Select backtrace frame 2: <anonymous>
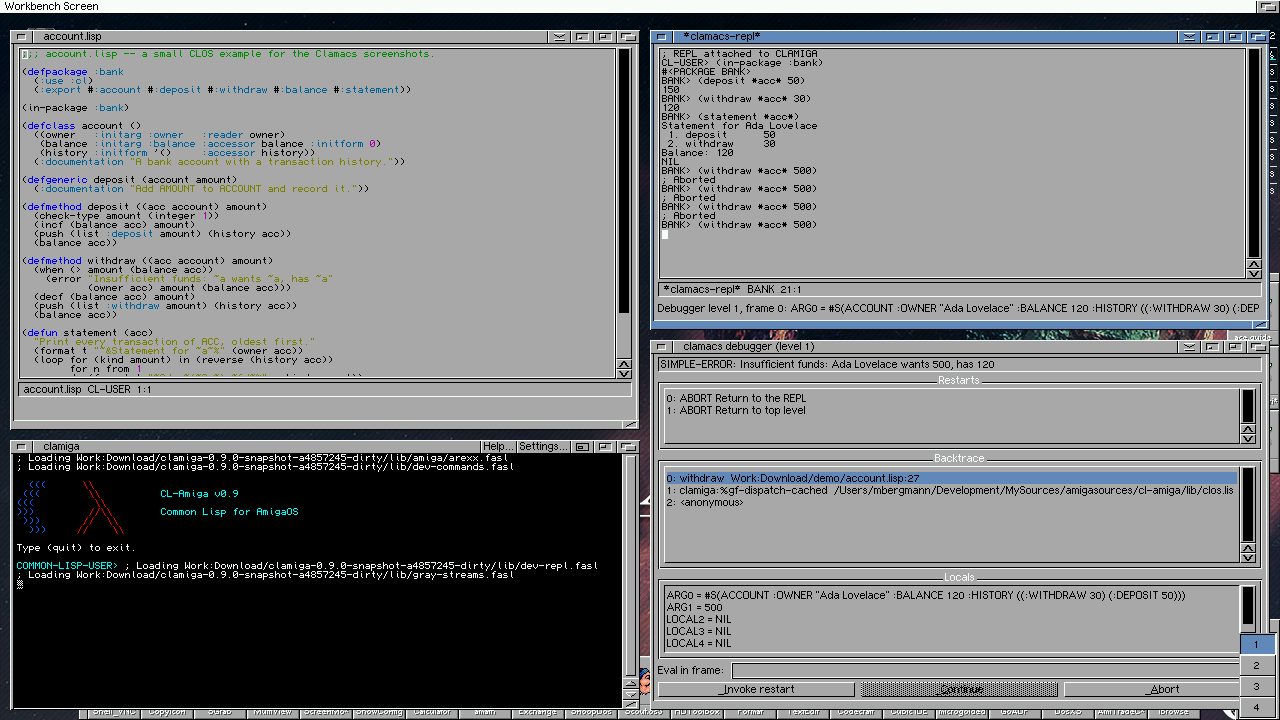This screenshot has width=1280, height=720. 951,502
